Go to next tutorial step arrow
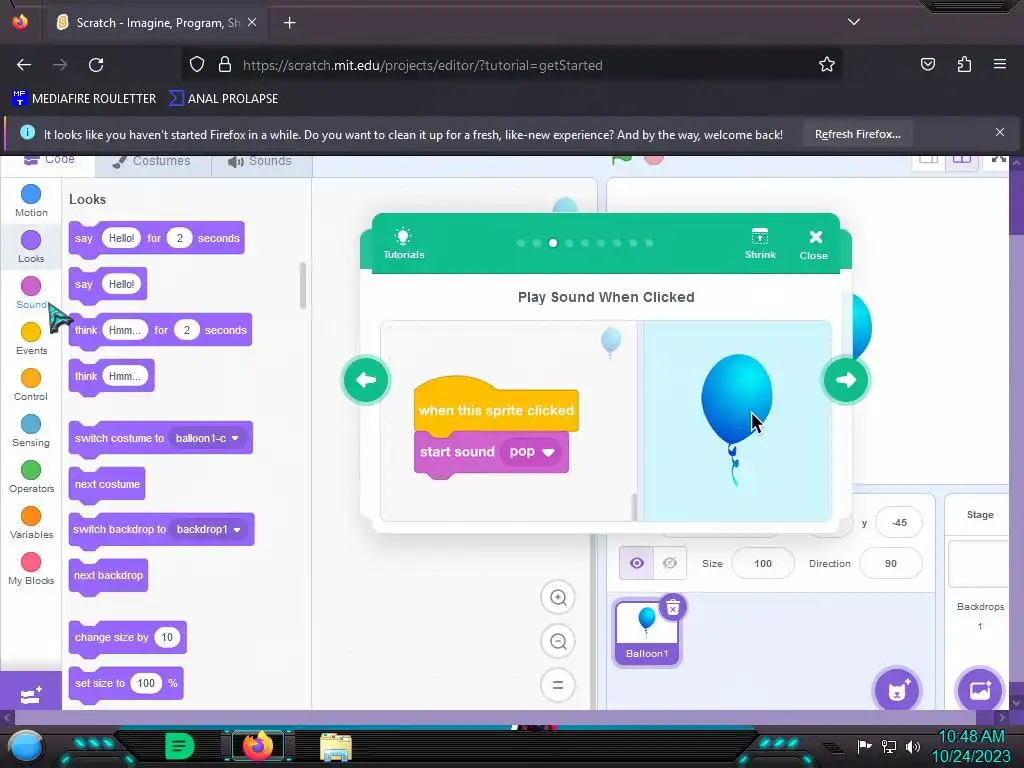 click(846, 379)
